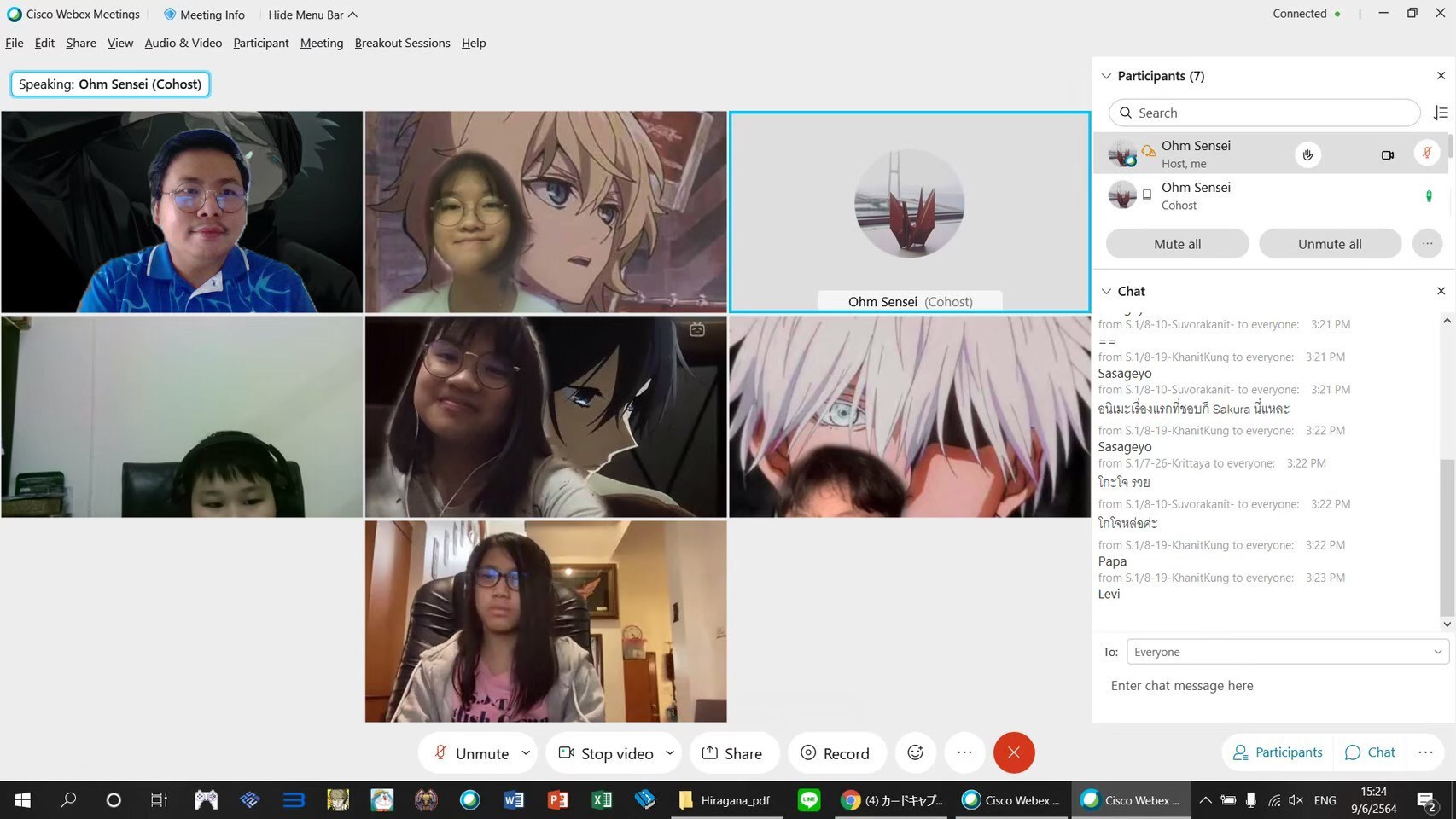1456x819 pixels.
Task: Click Mute all button
Action: coord(1178,244)
